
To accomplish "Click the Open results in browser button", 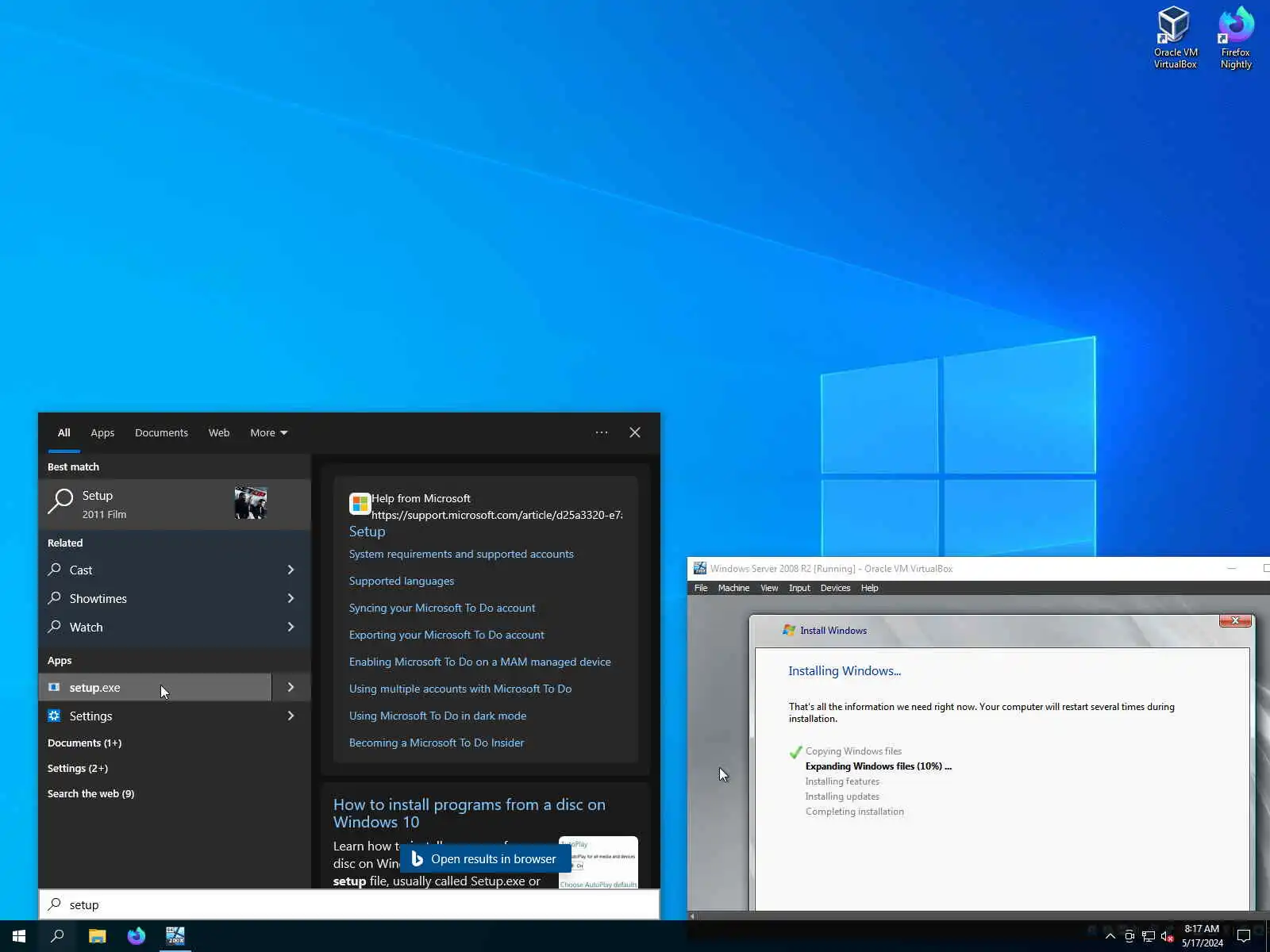I will [x=484, y=858].
